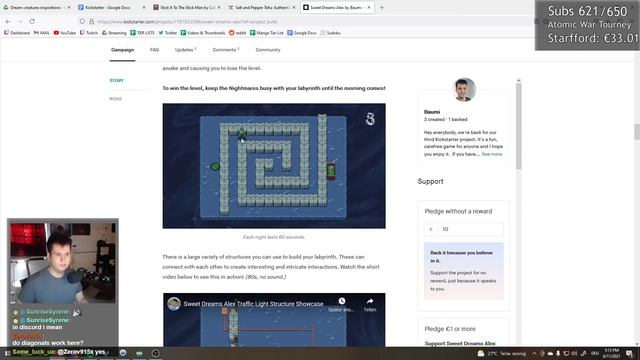
Task: Open the MAIL bookmark
Action: pyautogui.click(x=42, y=33)
